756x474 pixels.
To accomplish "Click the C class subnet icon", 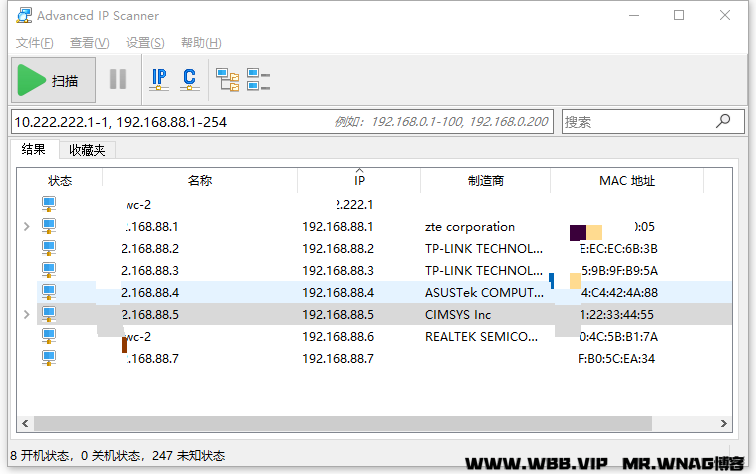I will [x=189, y=80].
